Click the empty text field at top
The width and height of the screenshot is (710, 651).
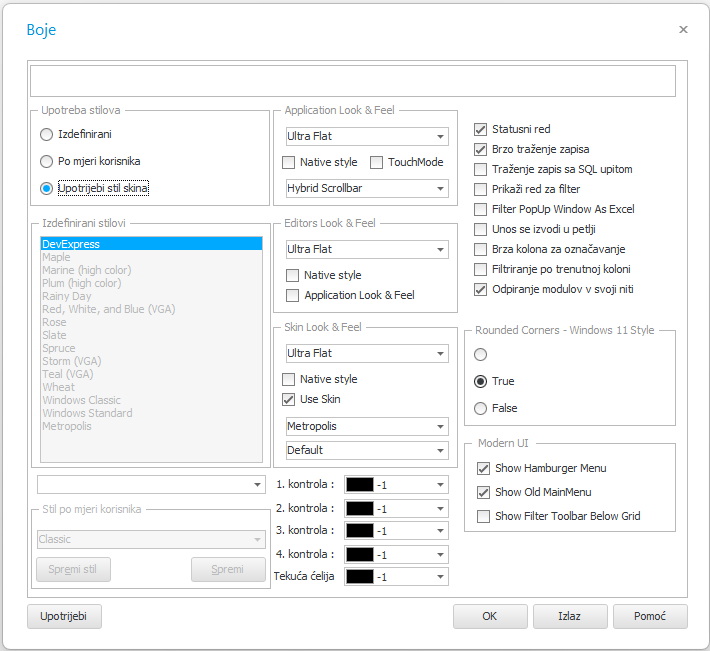pos(353,81)
